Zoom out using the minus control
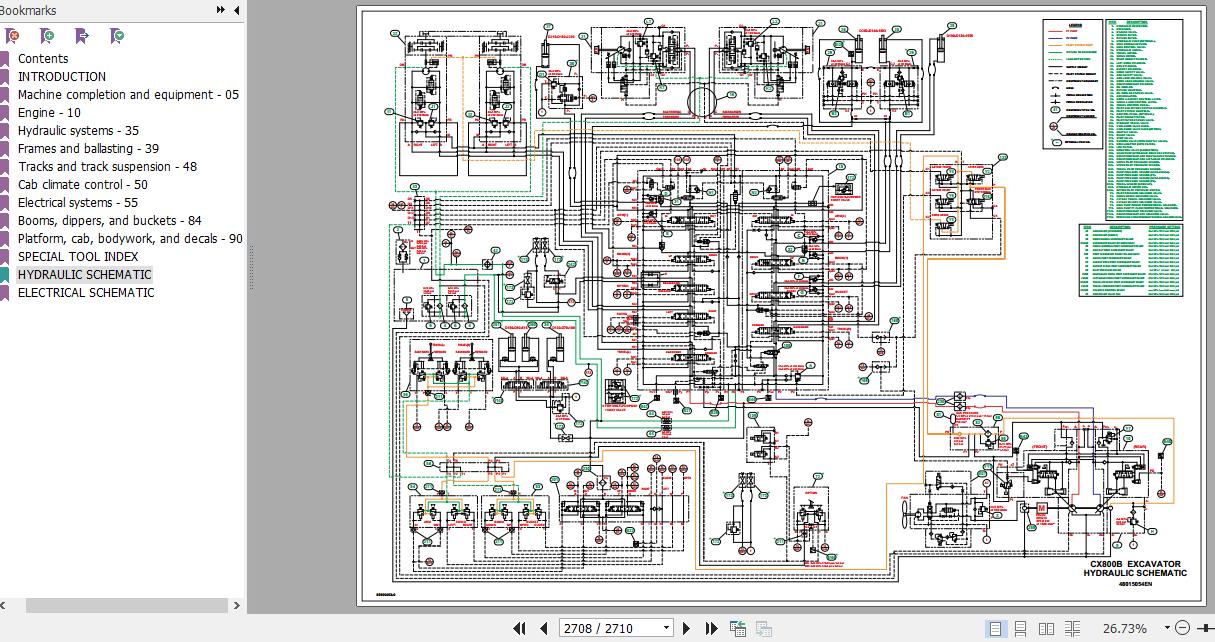This screenshot has height=642, width=1215. coord(1184,628)
